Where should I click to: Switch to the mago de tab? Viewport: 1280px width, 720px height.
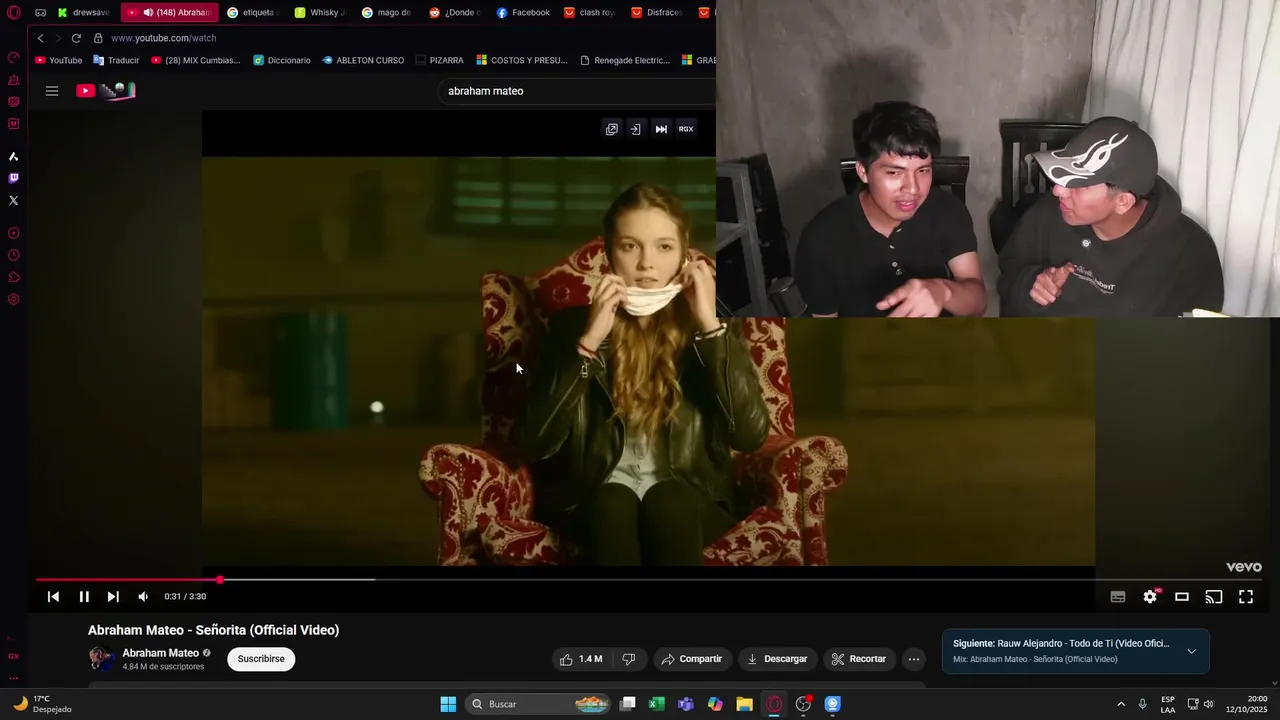coord(387,13)
